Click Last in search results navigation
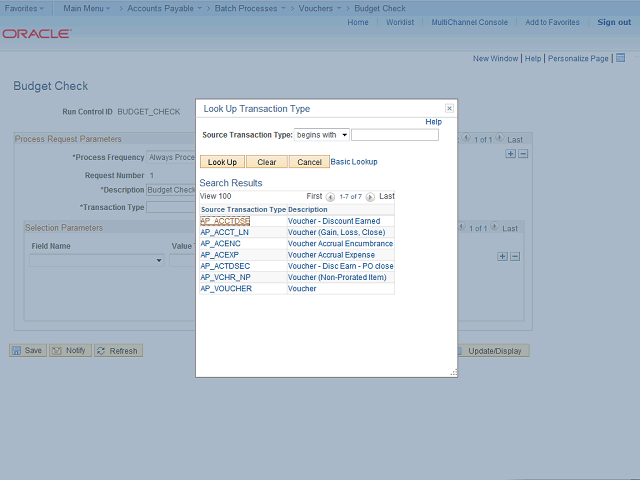Image resolution: width=640 pixels, height=480 pixels. [387, 196]
